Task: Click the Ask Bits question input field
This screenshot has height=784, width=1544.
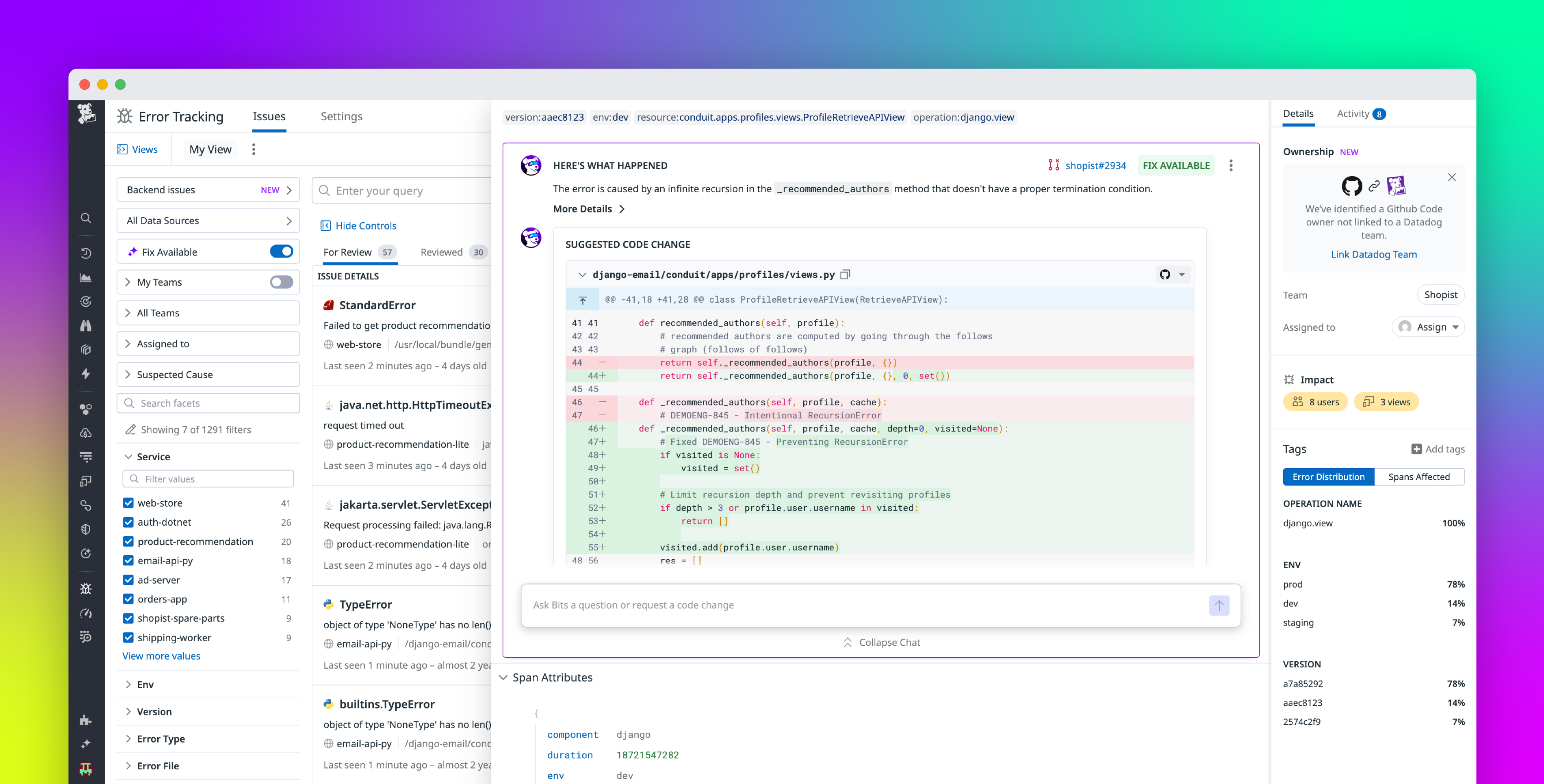Action: [x=839, y=605]
